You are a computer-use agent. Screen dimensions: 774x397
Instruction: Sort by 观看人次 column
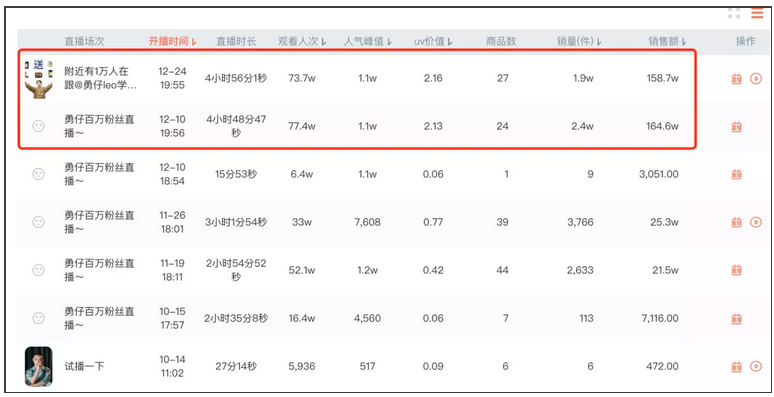pos(302,41)
